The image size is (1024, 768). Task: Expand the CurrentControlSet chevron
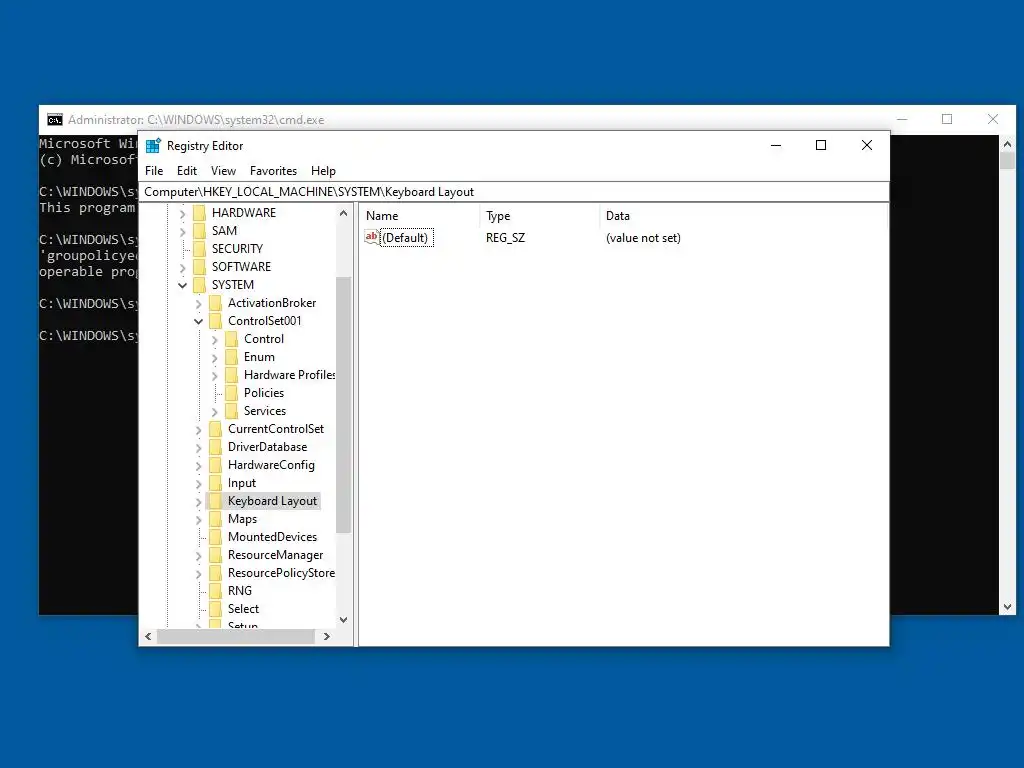tap(199, 430)
